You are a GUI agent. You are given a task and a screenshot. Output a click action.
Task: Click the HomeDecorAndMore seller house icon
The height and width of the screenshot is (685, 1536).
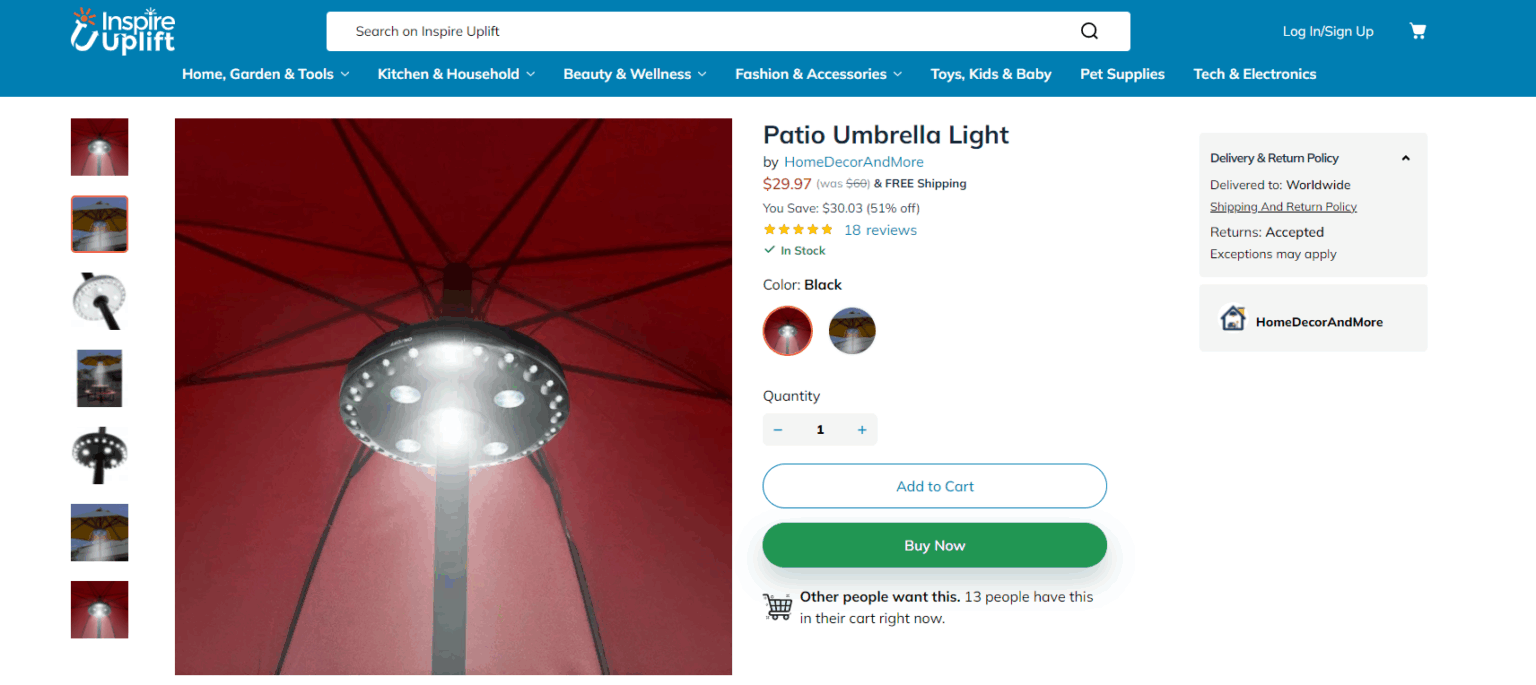(x=1233, y=318)
